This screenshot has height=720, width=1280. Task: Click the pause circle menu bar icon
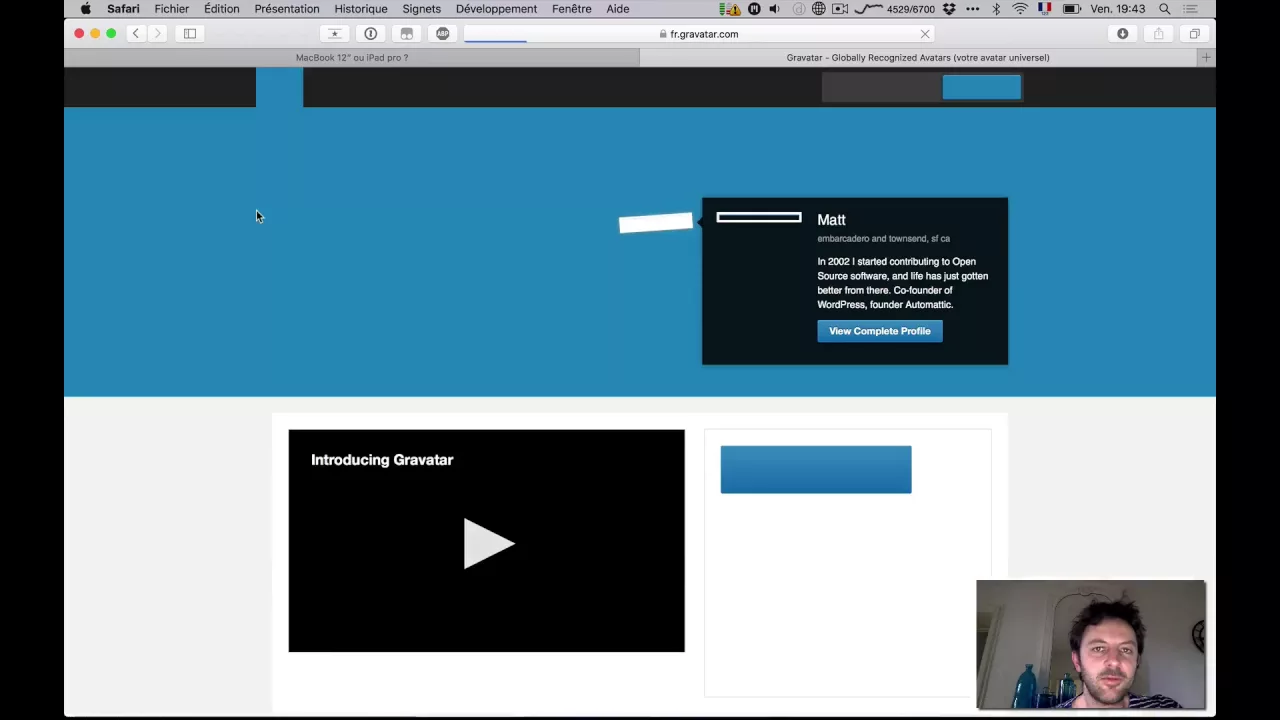click(754, 9)
